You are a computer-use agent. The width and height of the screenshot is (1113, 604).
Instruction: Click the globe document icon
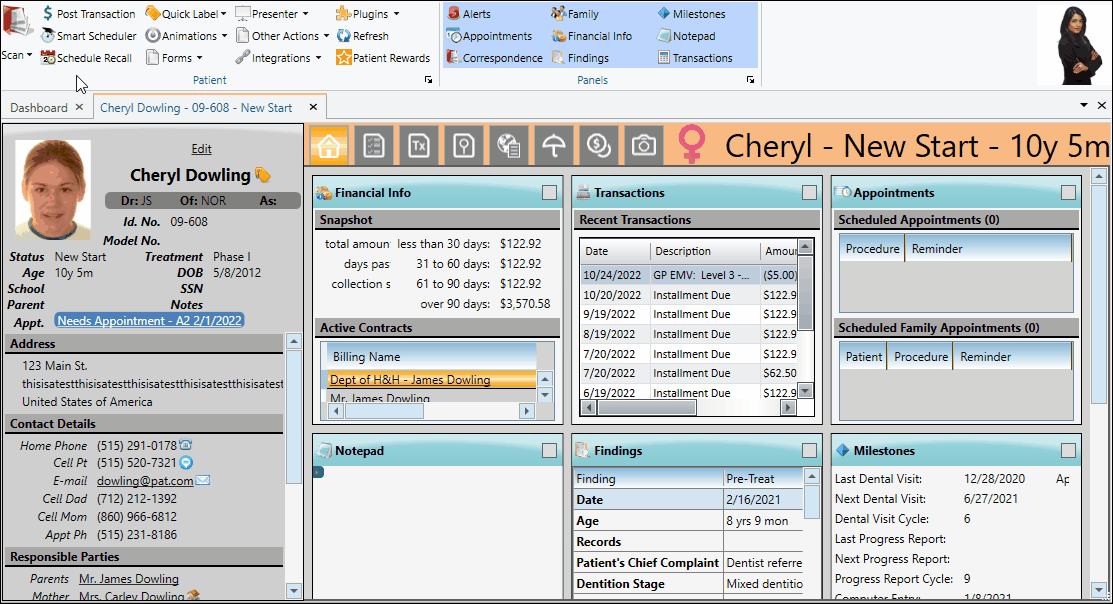click(x=508, y=146)
